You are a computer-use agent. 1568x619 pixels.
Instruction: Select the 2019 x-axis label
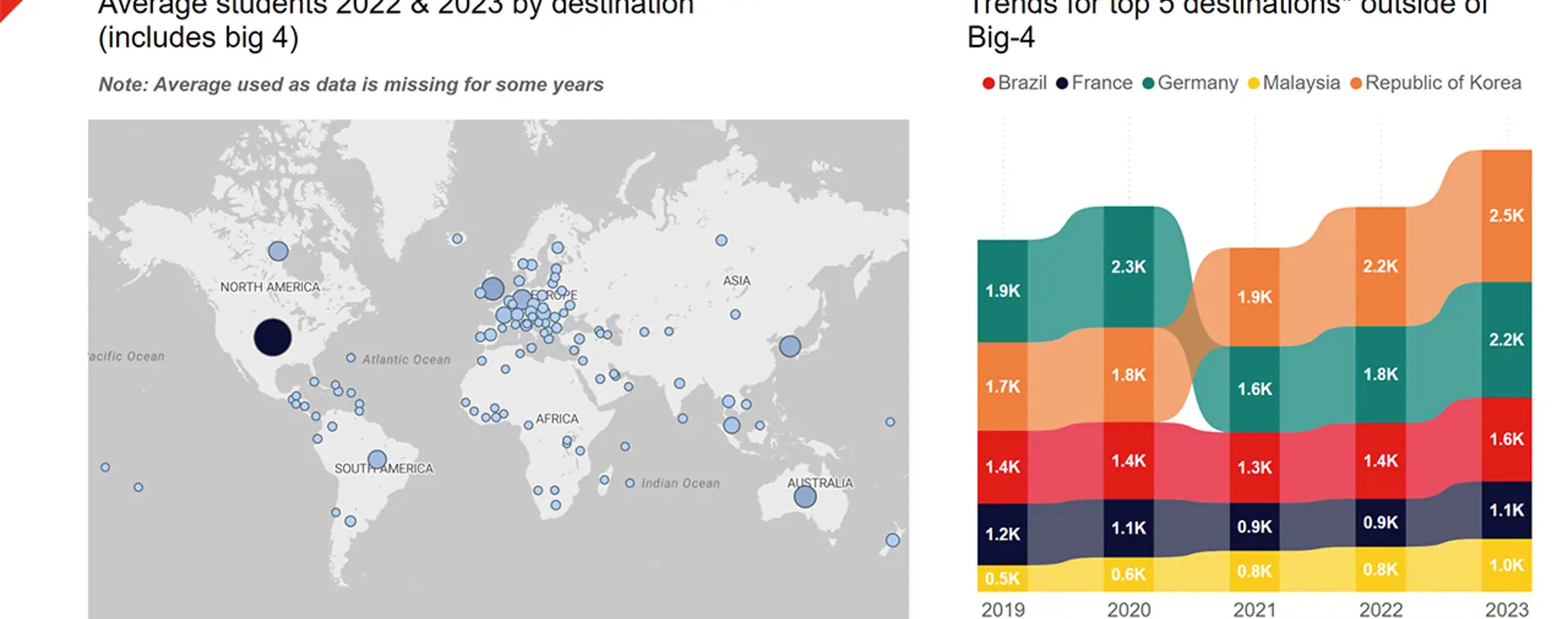1003,609
